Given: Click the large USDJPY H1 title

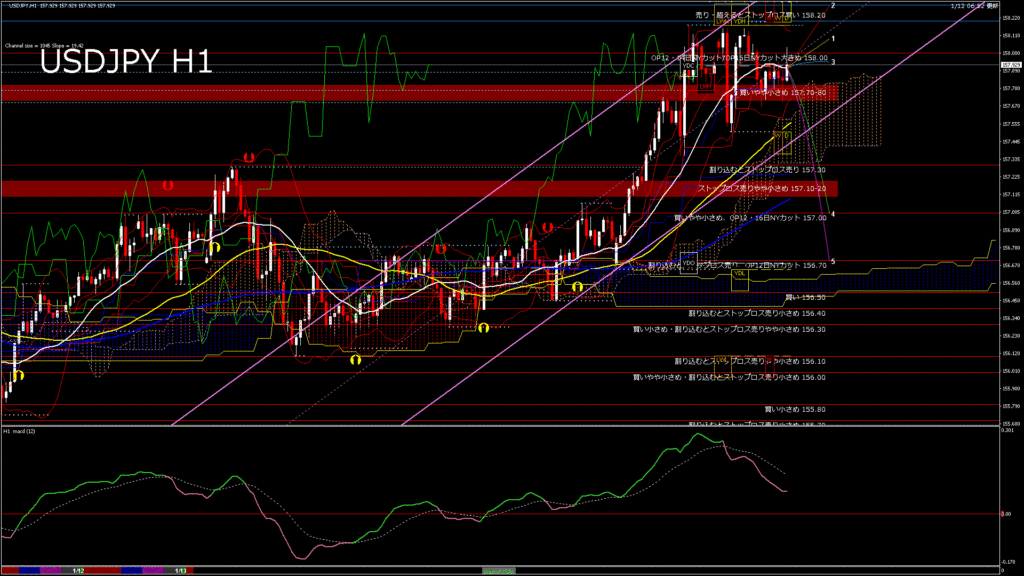Looking at the screenshot, I should click(125, 63).
